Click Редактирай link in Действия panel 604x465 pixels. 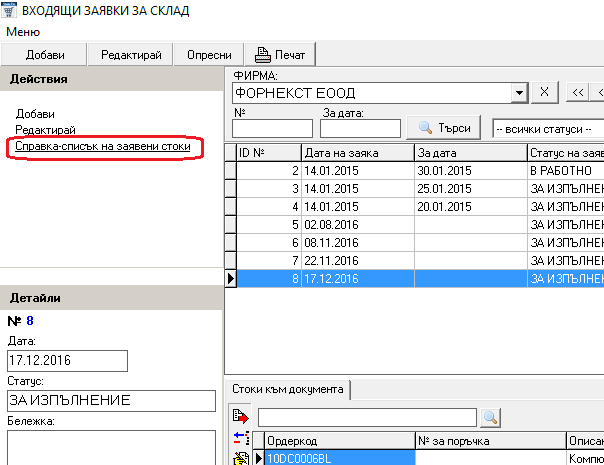tap(45, 130)
